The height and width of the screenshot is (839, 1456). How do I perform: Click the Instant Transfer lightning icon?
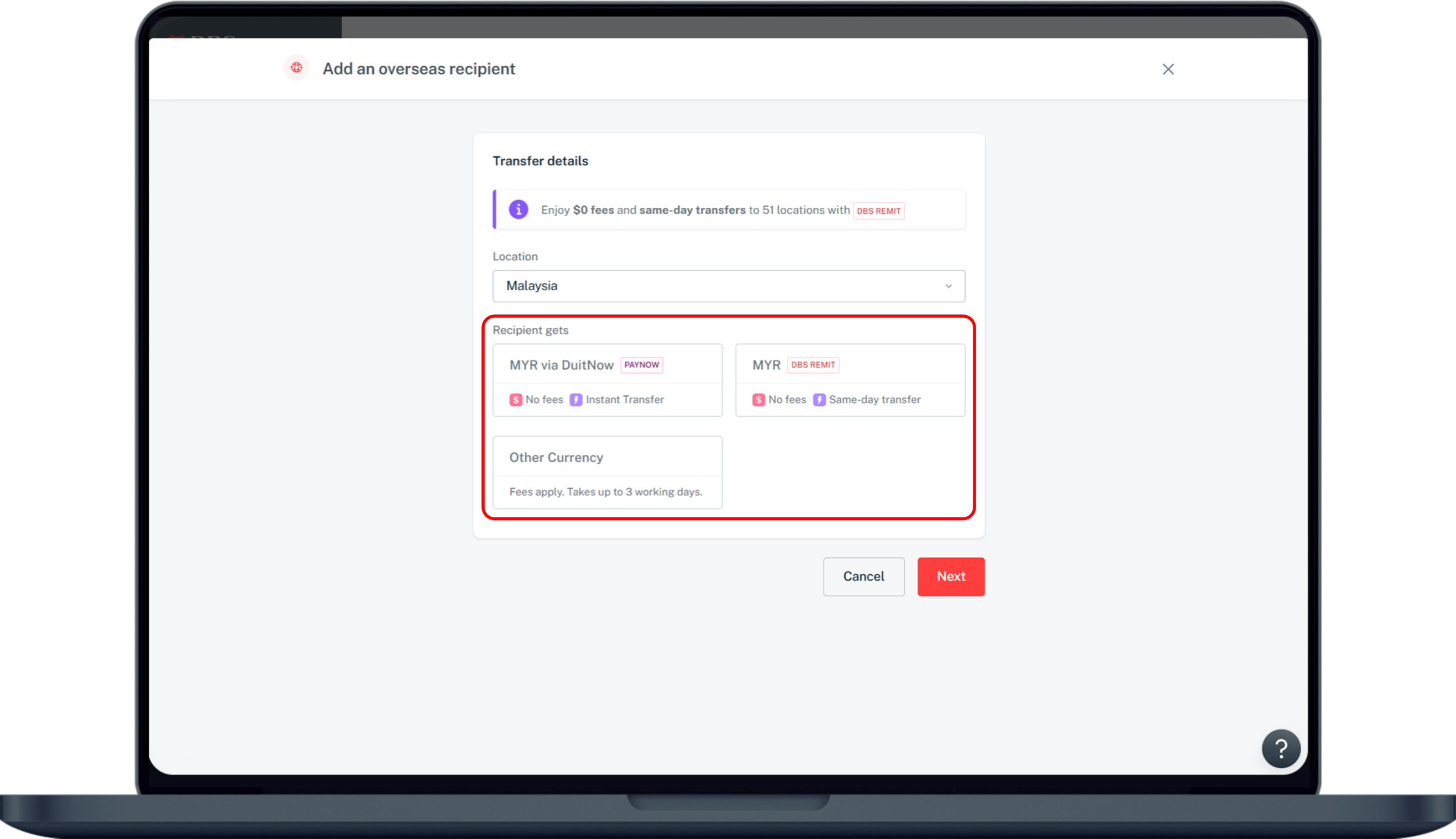[x=575, y=400]
